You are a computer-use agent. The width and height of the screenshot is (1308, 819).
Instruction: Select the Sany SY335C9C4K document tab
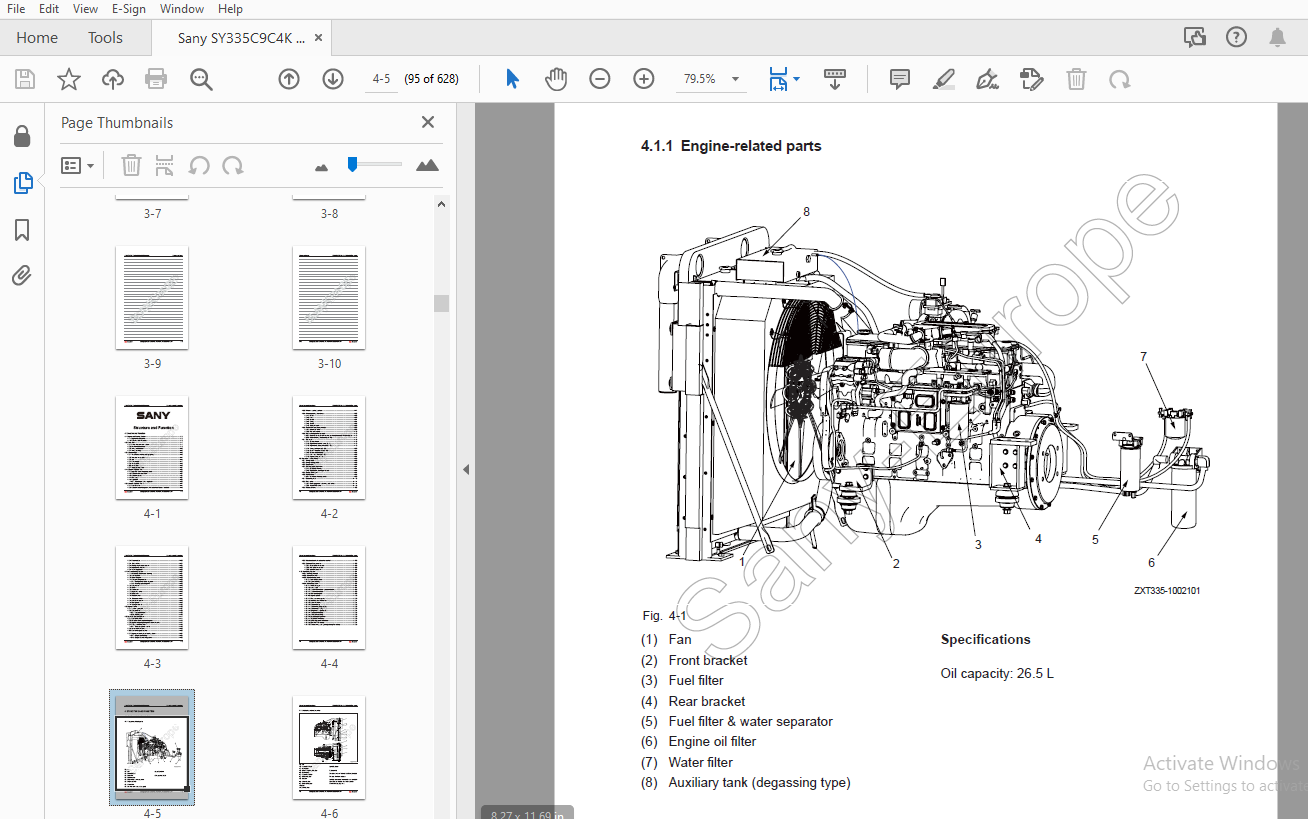241,38
